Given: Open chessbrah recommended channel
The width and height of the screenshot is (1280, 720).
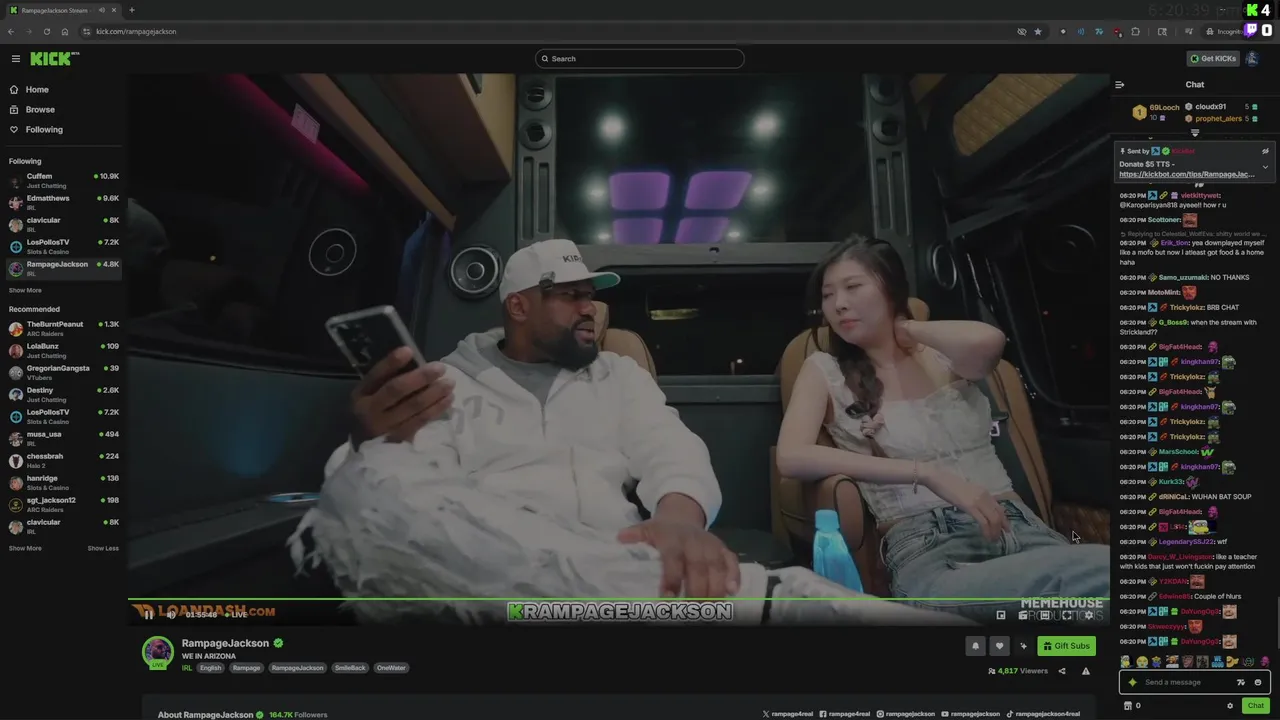Looking at the screenshot, I should pos(64,460).
